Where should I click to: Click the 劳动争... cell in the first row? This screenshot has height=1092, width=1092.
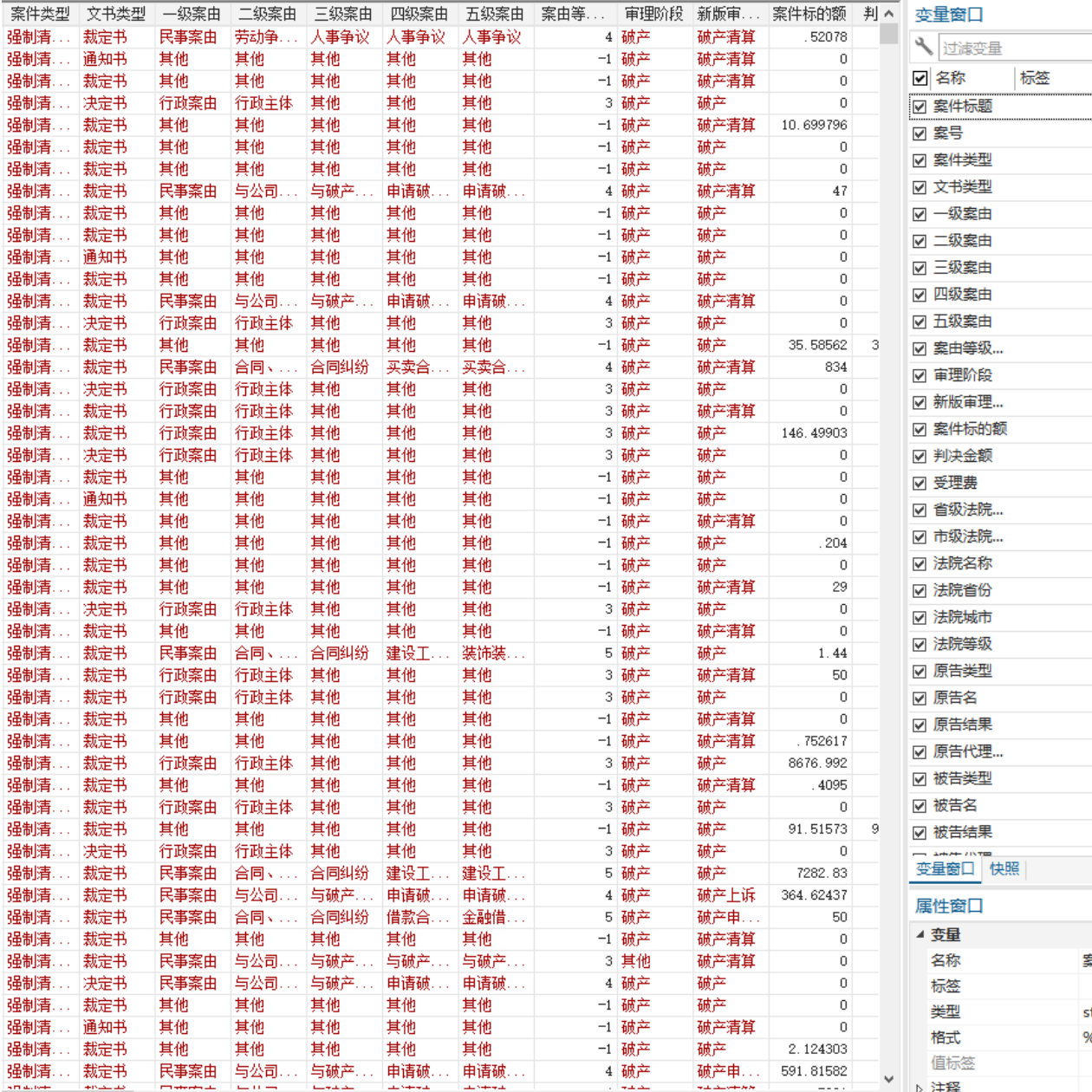(268, 37)
